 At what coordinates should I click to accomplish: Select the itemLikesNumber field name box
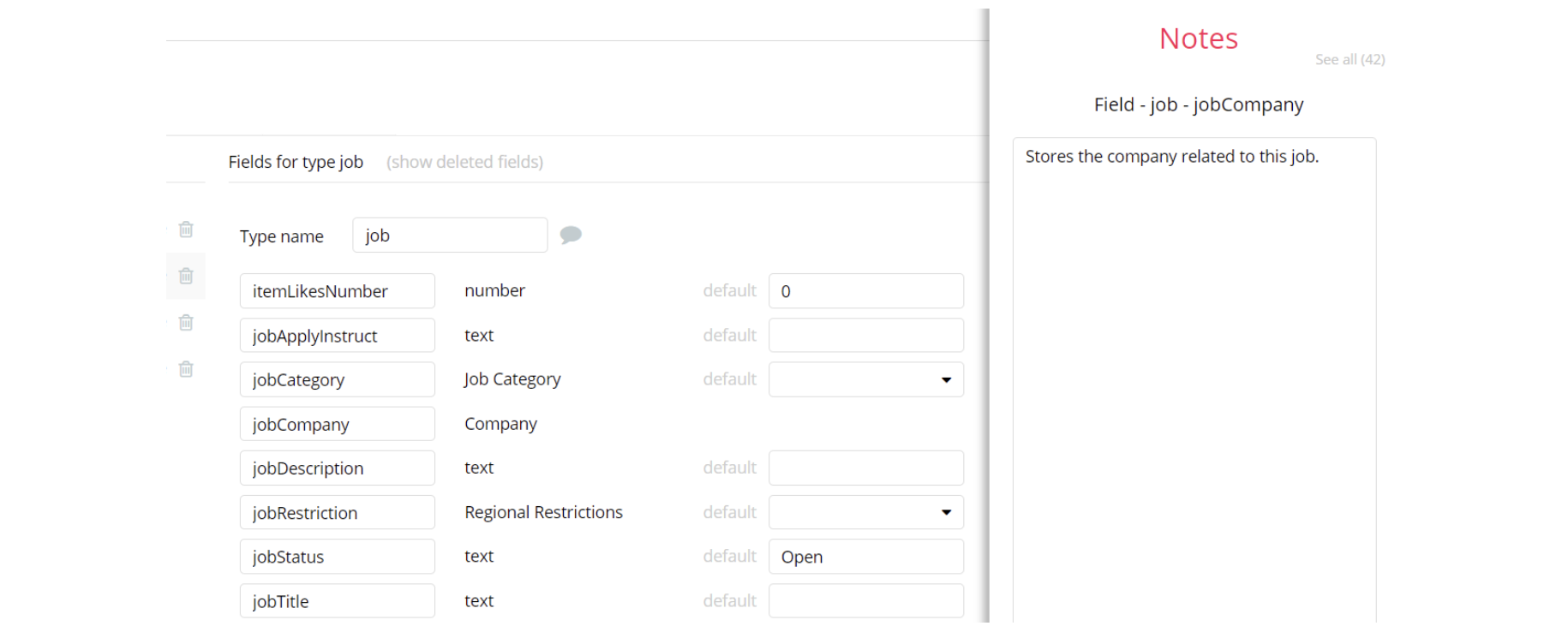[337, 291]
